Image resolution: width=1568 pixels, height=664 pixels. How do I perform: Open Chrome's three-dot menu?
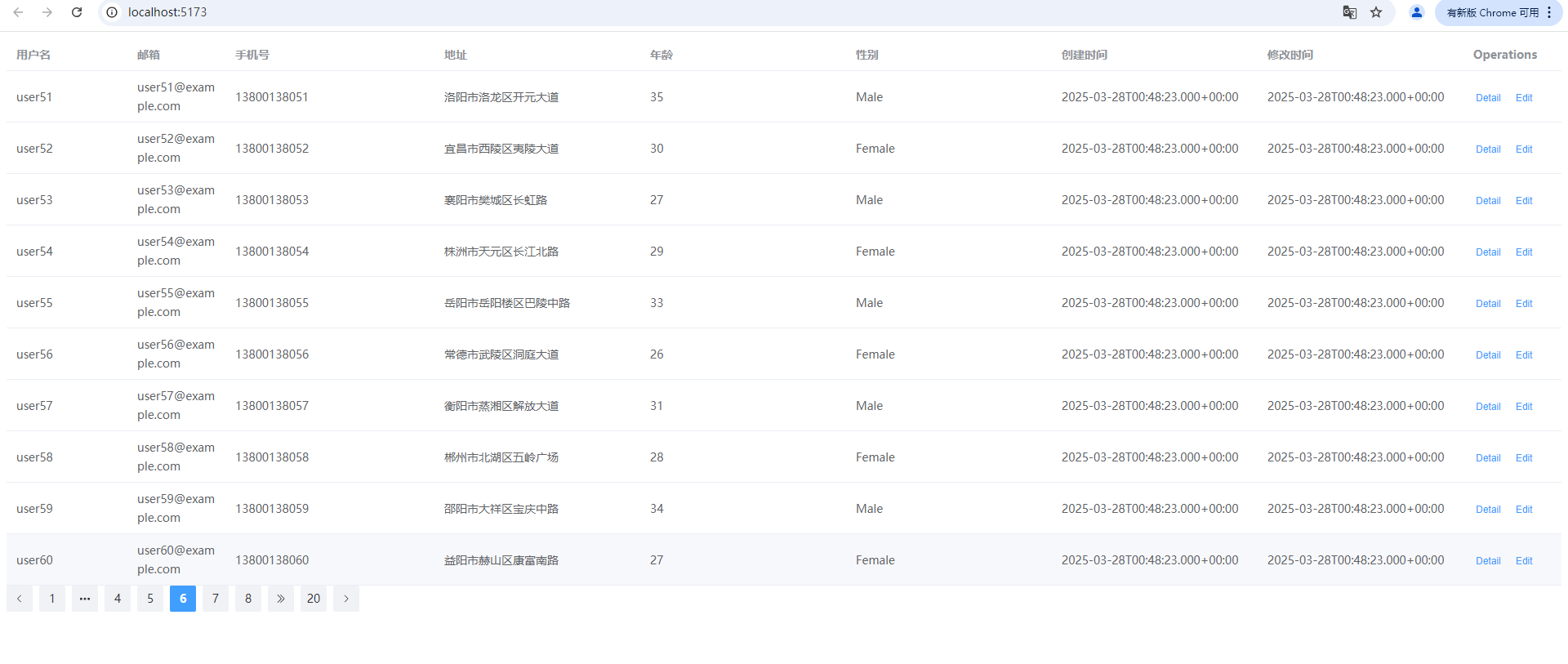[1549, 12]
